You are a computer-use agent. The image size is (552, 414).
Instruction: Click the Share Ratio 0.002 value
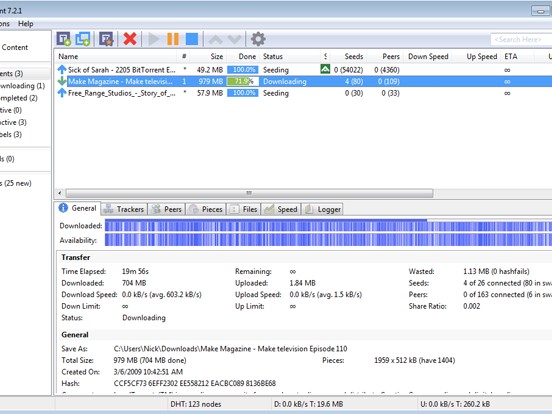coord(472,306)
